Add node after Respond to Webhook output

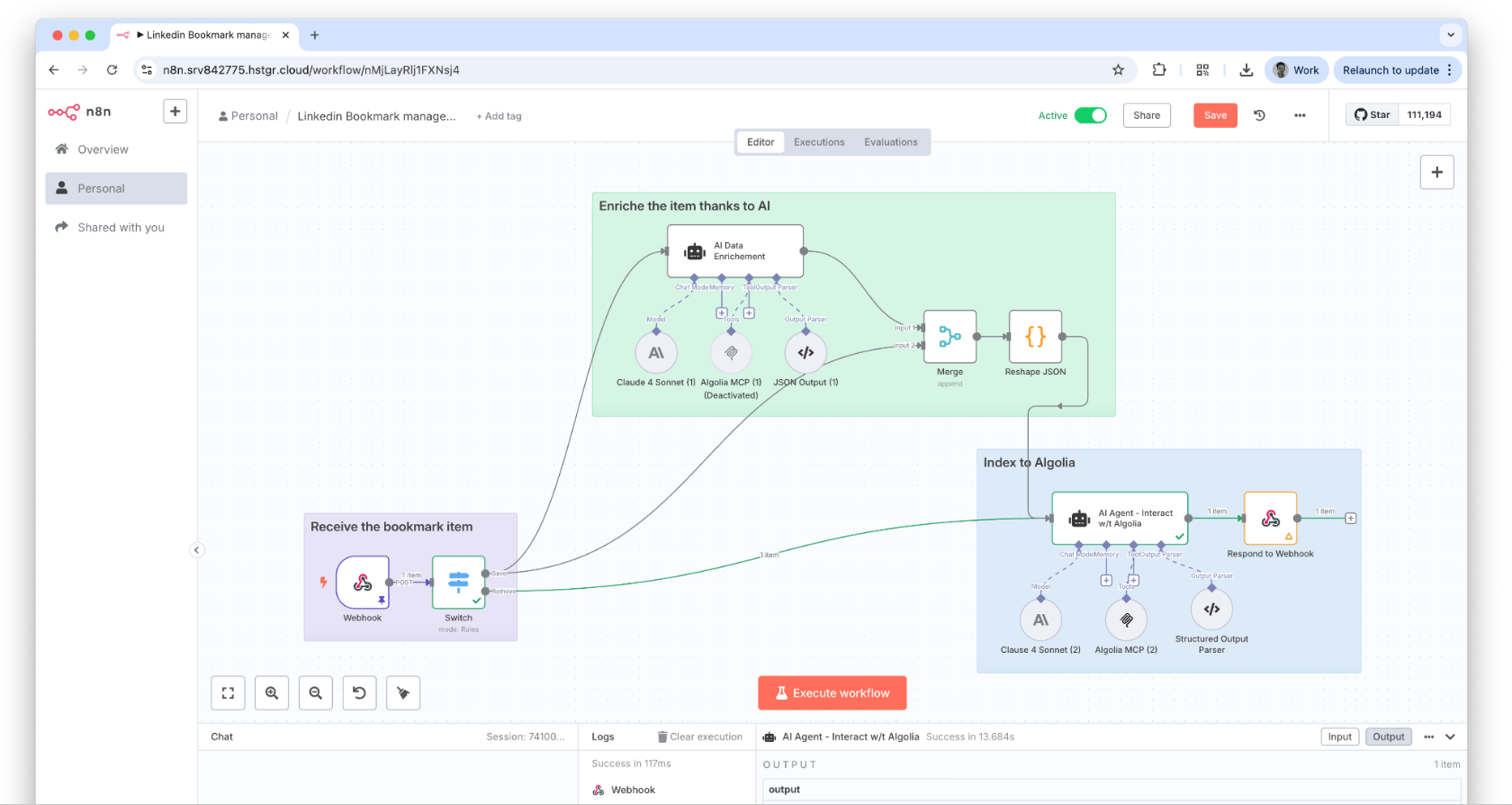[x=1351, y=519]
